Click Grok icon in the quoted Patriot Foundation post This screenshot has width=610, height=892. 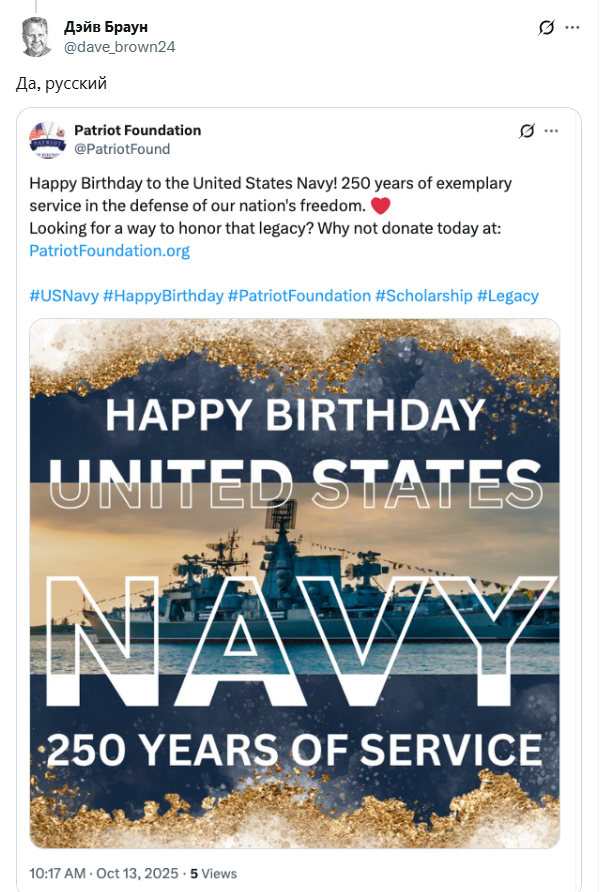click(527, 131)
